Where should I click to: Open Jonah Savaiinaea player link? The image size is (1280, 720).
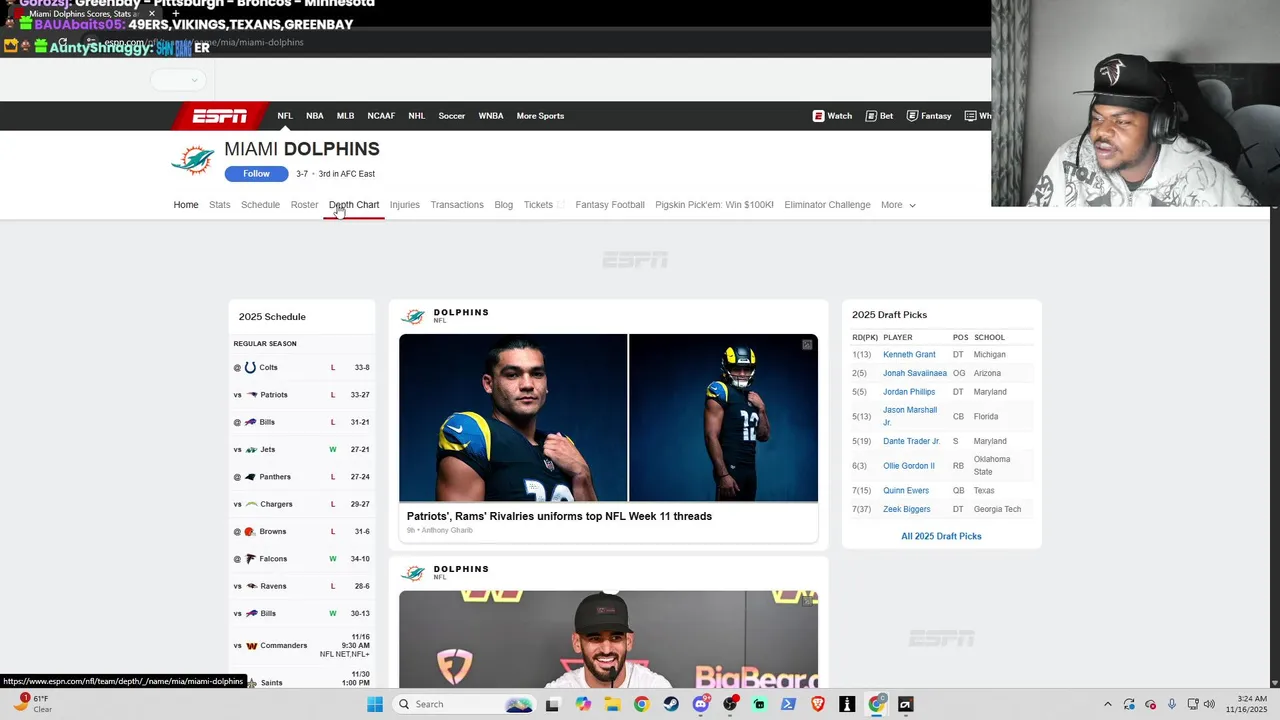click(x=915, y=374)
